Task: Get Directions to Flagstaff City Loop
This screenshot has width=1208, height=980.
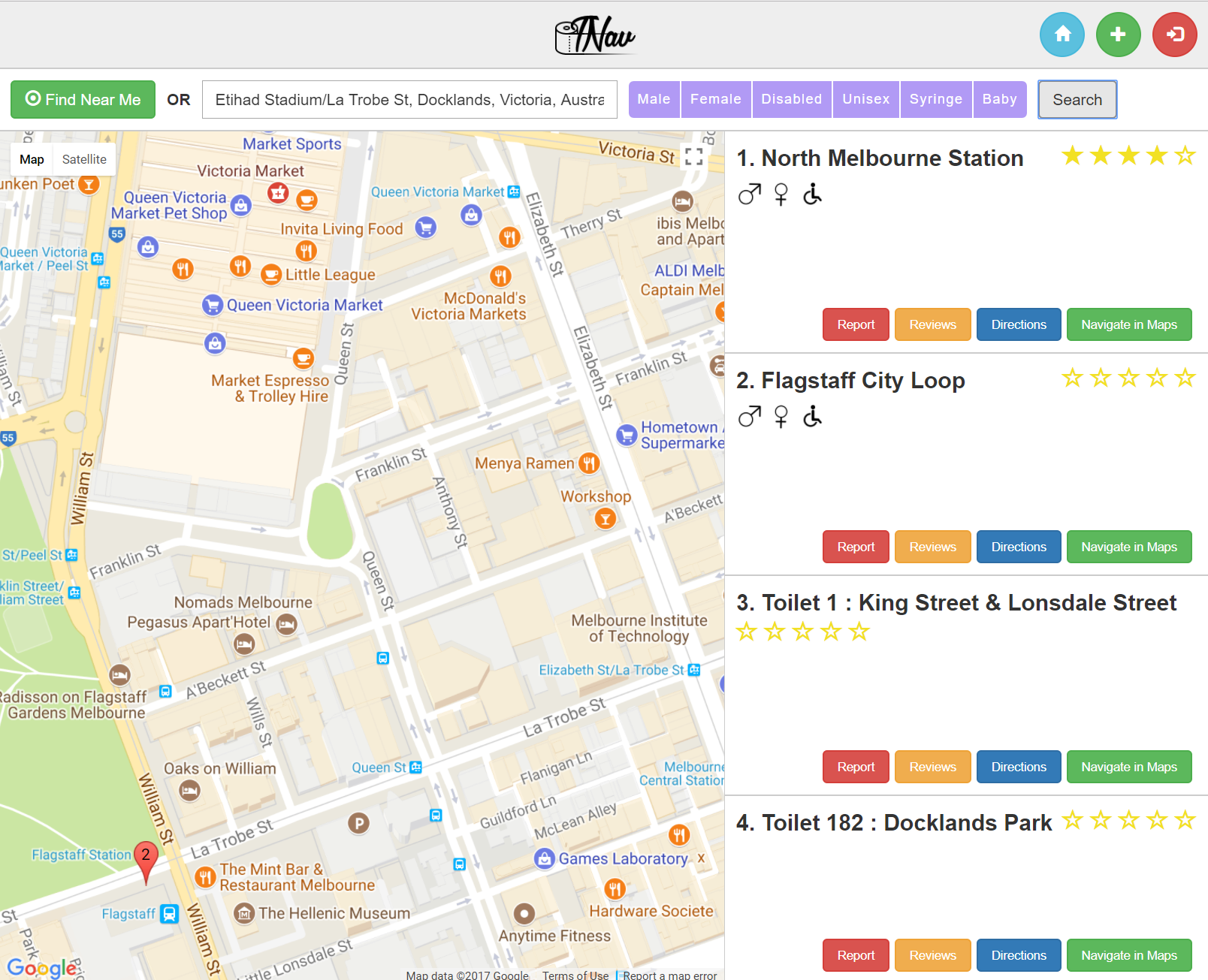Action: (1018, 547)
